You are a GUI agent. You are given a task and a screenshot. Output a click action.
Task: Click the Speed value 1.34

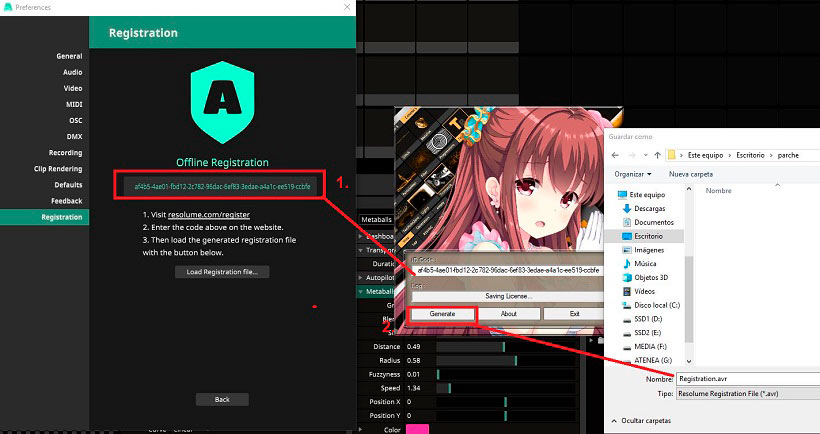click(x=414, y=388)
